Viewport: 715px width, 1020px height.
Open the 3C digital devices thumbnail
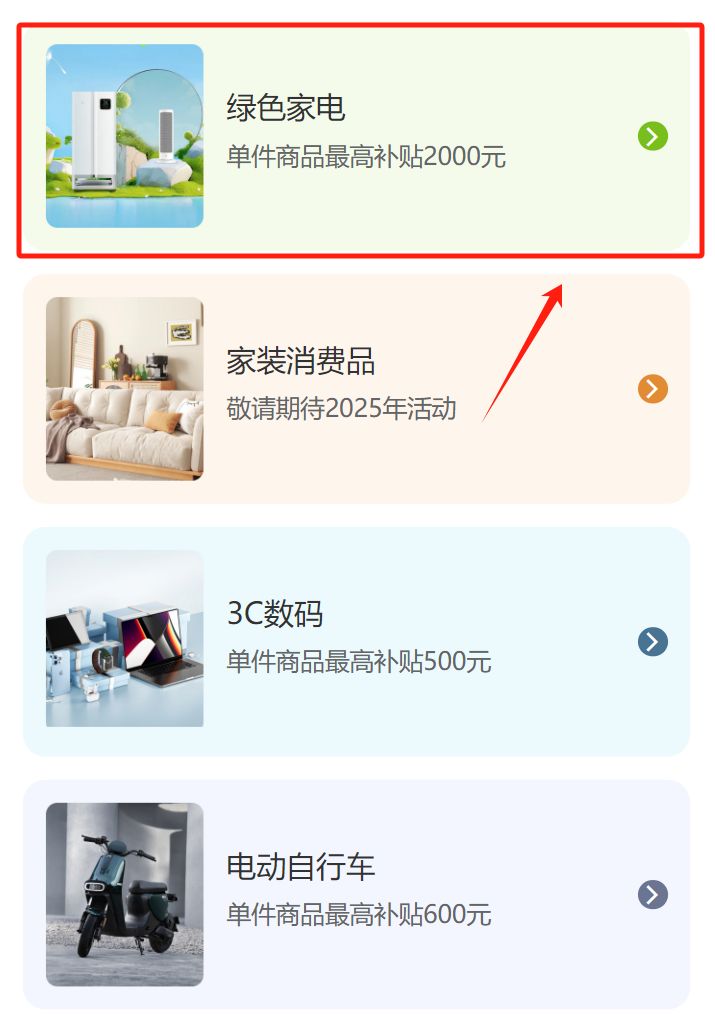coord(124,638)
